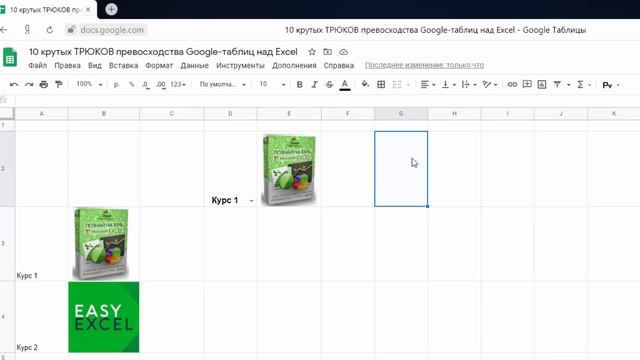The image size is (640, 360).
Task: Click the Insert comment icon
Action: (x=527, y=84)
